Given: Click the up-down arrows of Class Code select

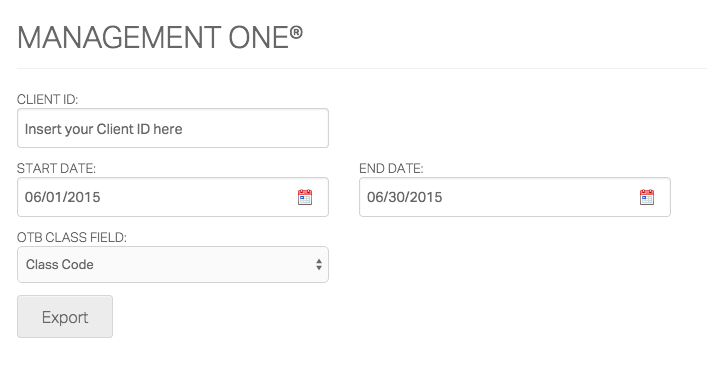Looking at the screenshot, I should coord(319,265).
